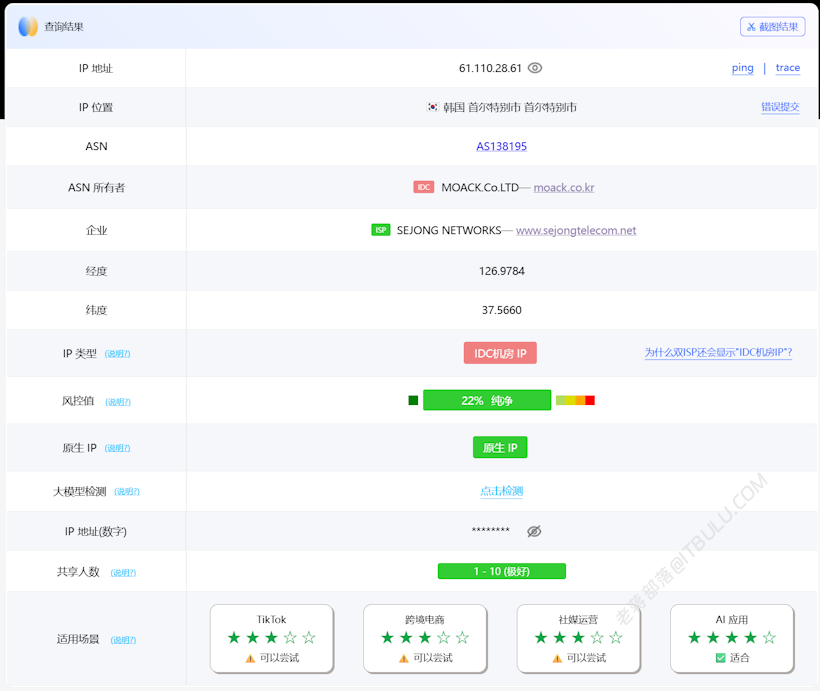Click the green checkmark in AI 应用 card

(x=720, y=658)
